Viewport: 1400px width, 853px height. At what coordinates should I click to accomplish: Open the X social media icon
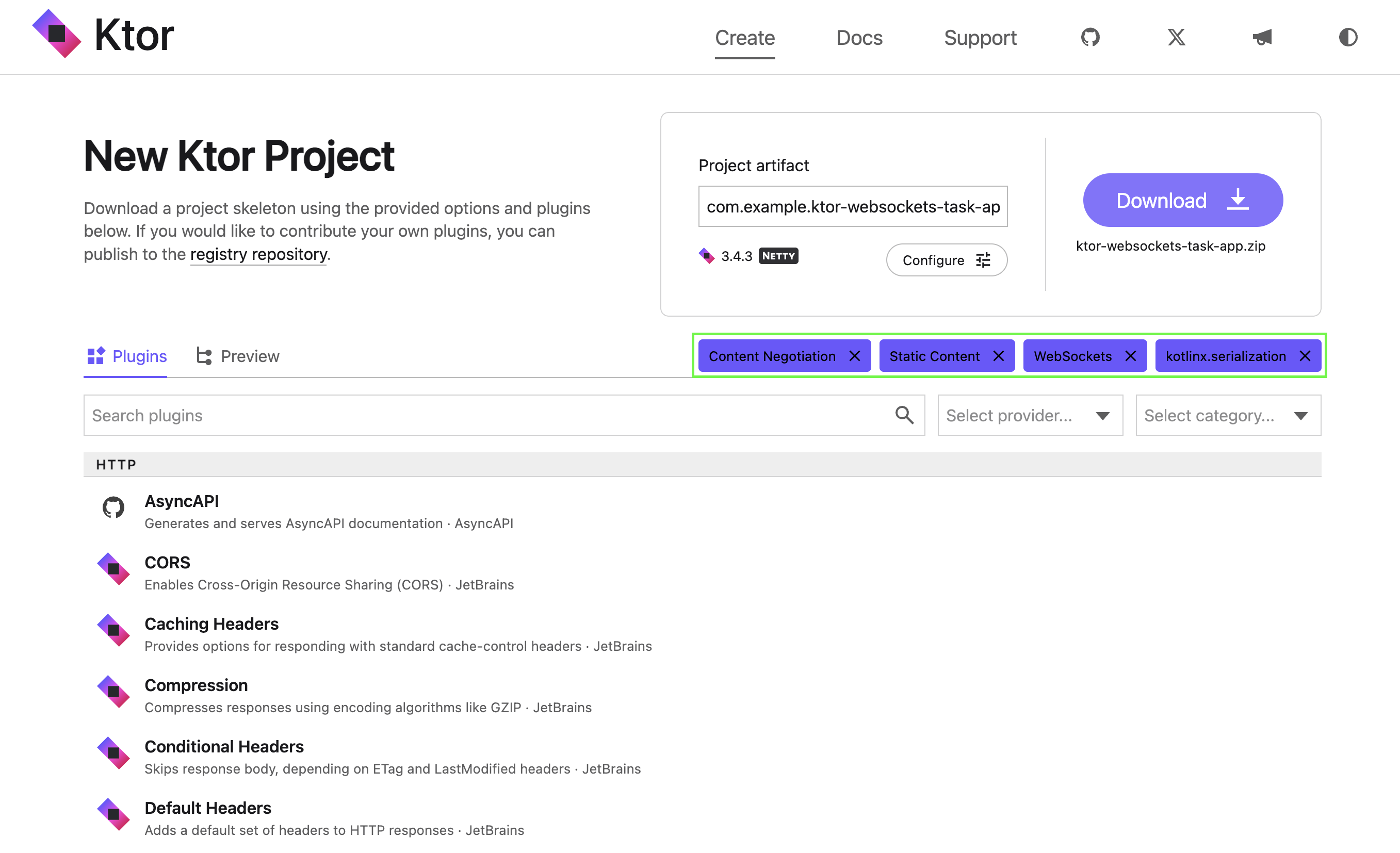click(1176, 38)
